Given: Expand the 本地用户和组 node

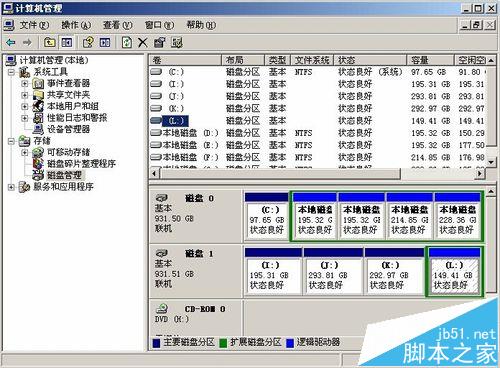Looking at the screenshot, I should [25, 106].
